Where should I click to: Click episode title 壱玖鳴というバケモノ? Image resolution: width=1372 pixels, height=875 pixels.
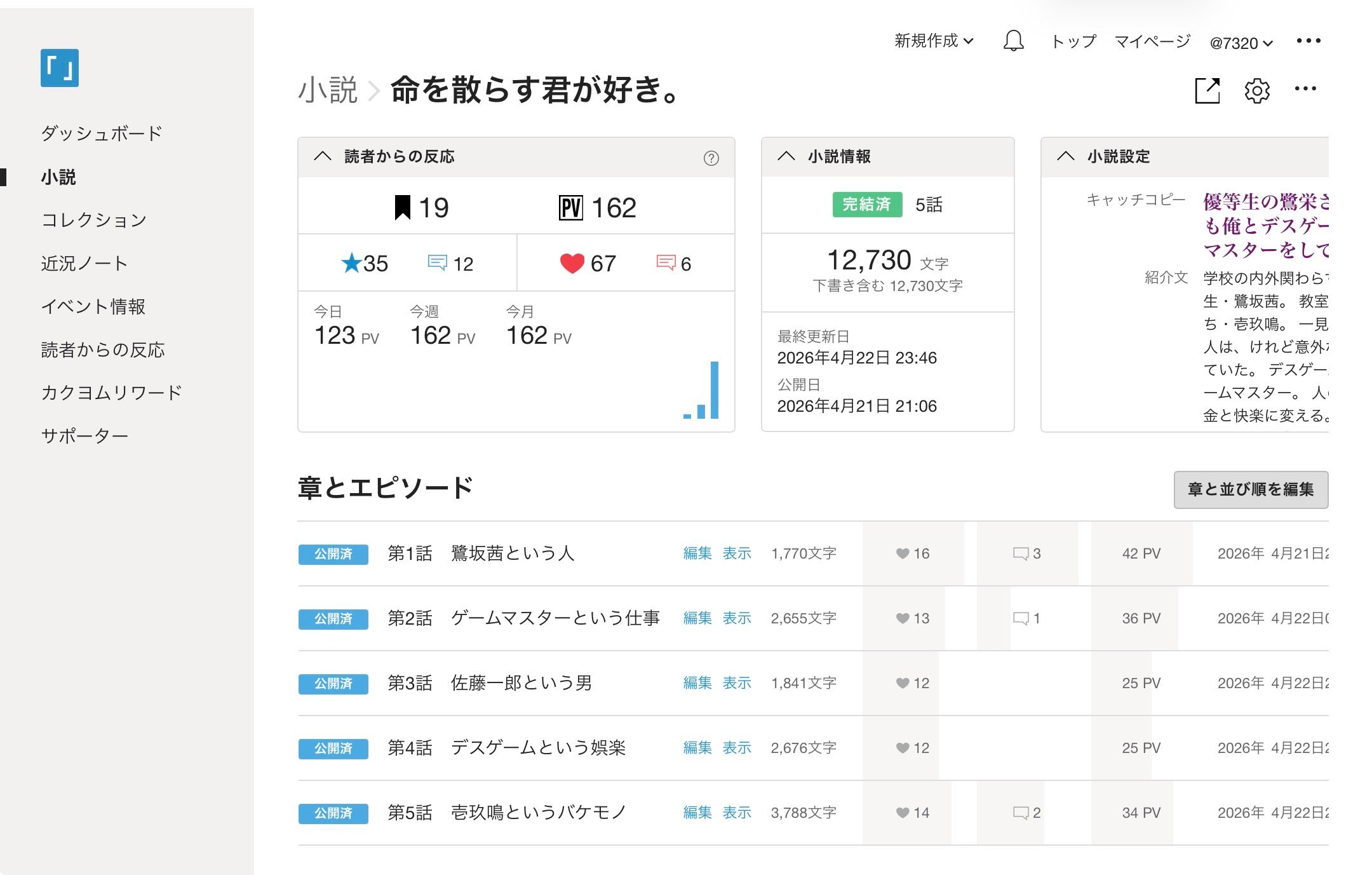point(539,813)
